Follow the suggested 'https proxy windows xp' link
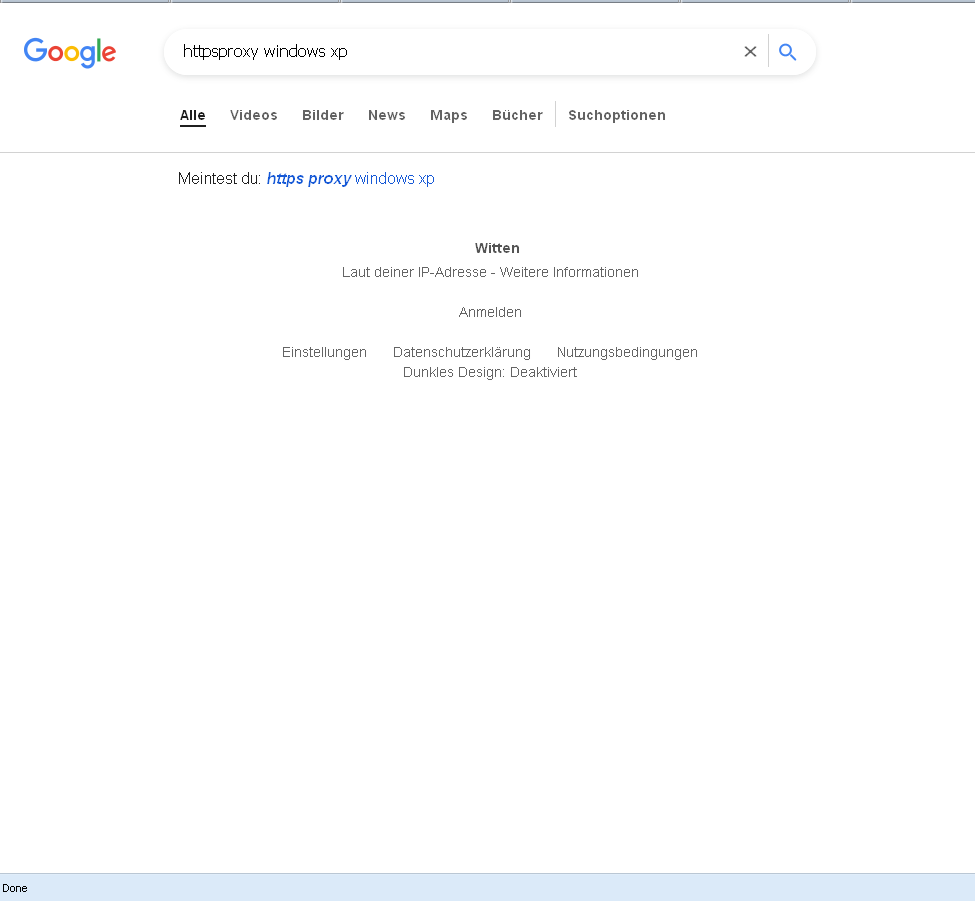This screenshot has width=975, height=901. [351, 178]
